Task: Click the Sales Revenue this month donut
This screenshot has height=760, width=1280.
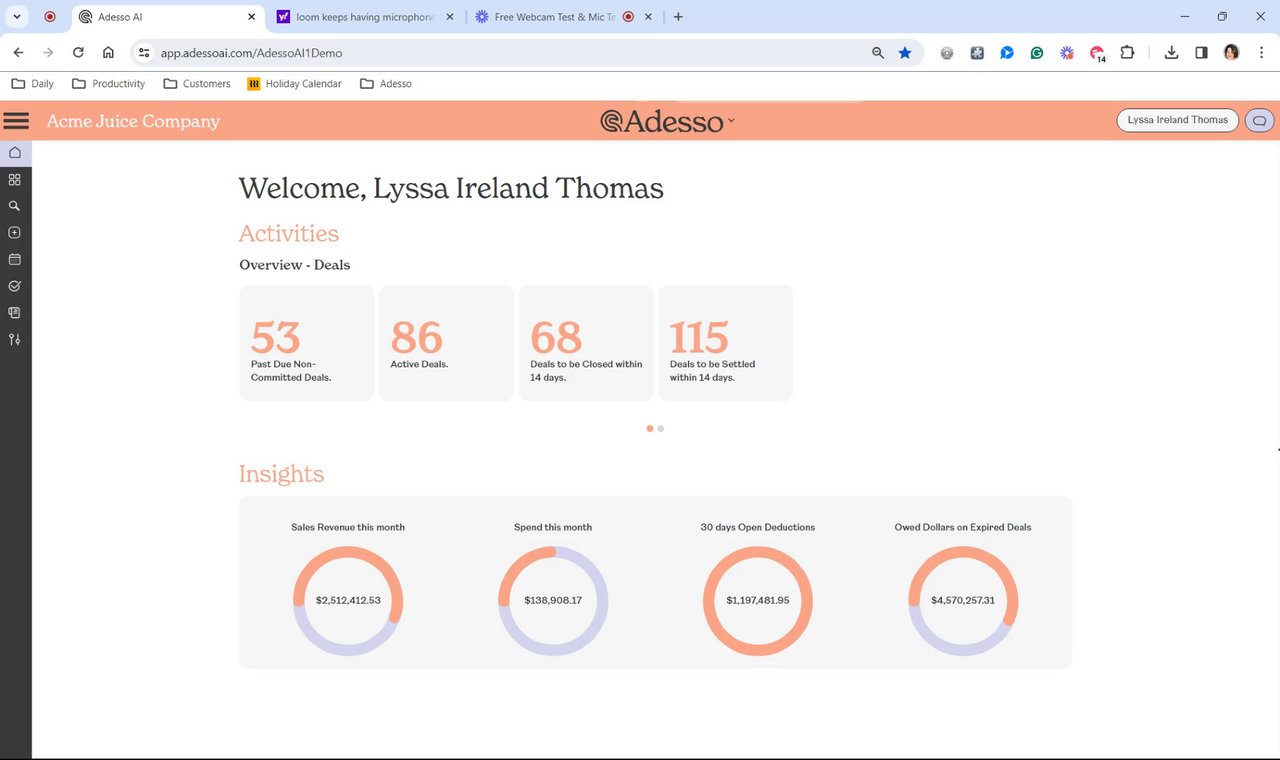Action: [348, 601]
